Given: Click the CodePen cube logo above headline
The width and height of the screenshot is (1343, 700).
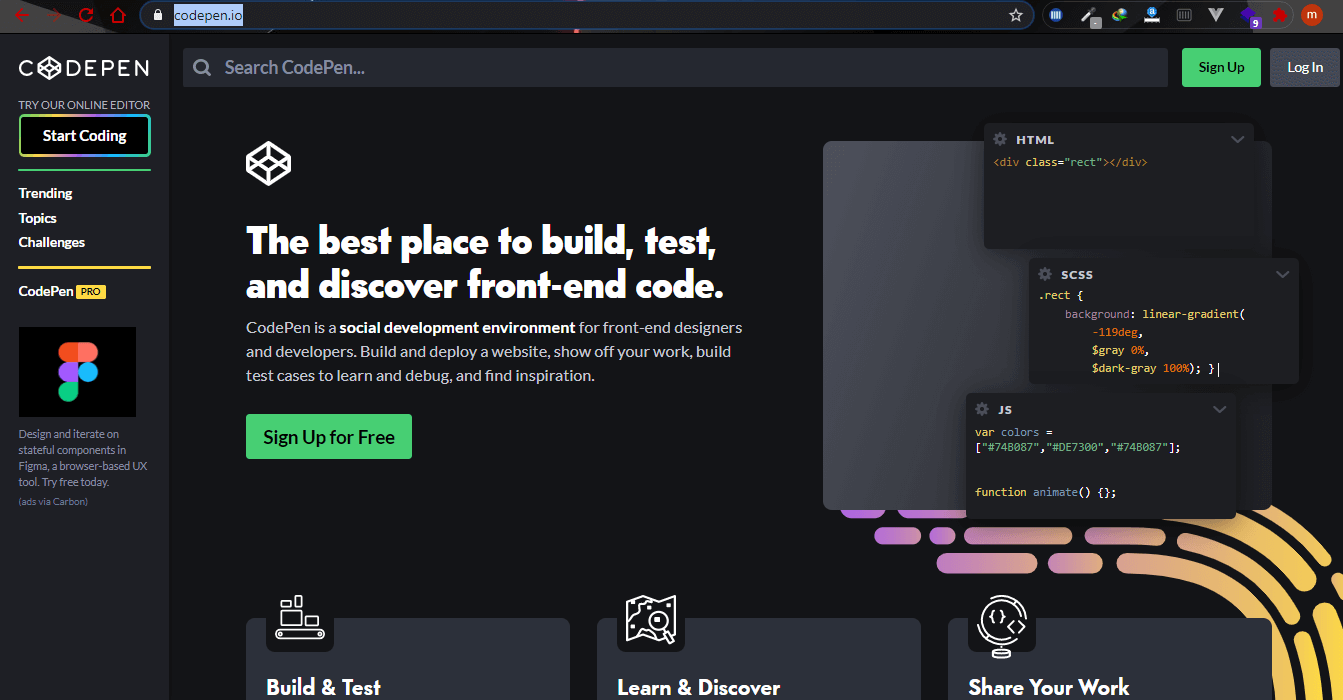Looking at the screenshot, I should 269,163.
